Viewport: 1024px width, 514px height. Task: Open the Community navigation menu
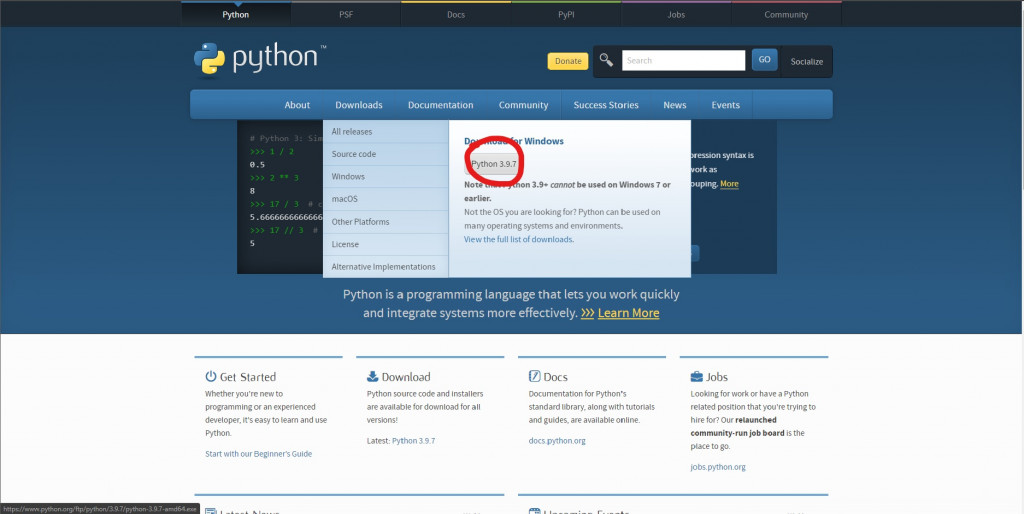524,104
